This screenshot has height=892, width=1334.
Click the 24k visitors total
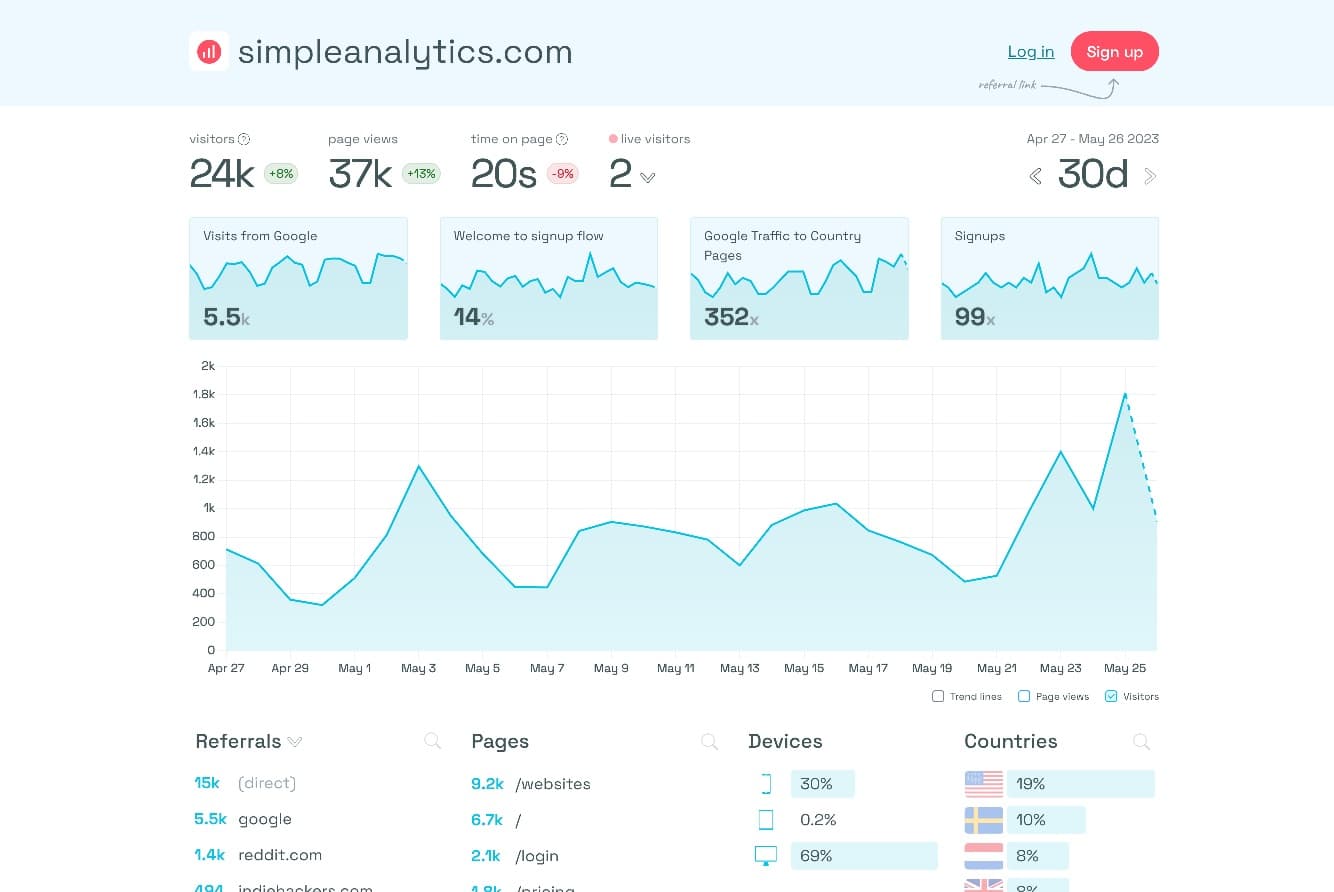(222, 174)
